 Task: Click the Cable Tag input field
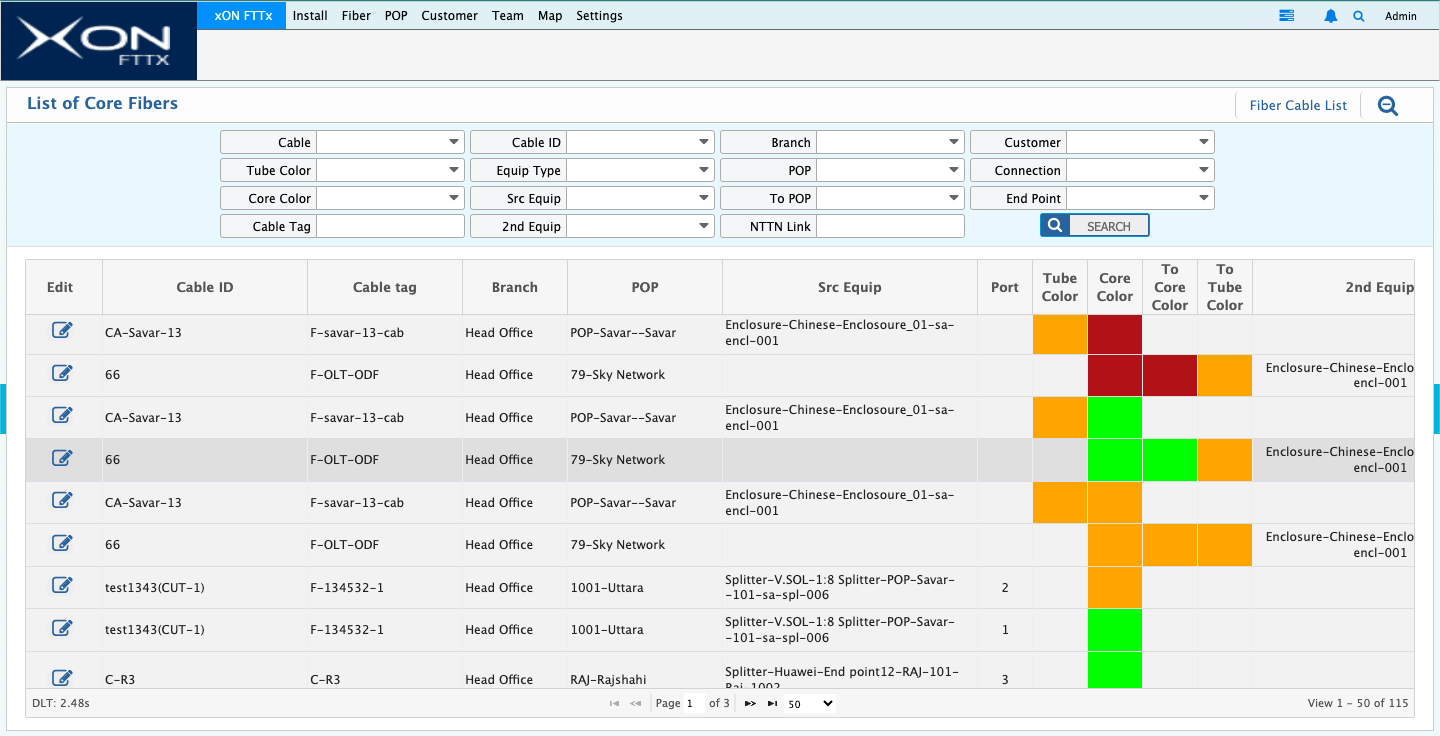point(390,226)
